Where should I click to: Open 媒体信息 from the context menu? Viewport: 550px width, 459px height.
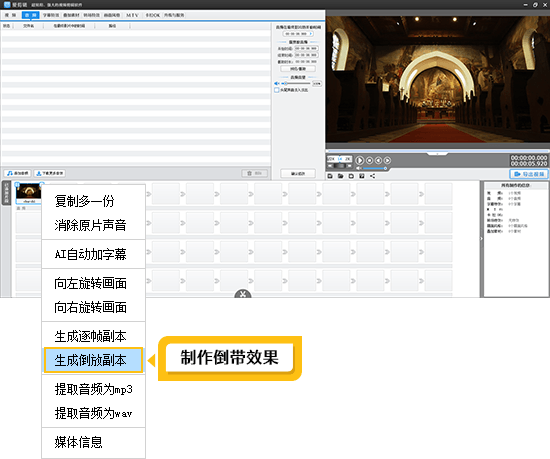[x=93, y=442]
